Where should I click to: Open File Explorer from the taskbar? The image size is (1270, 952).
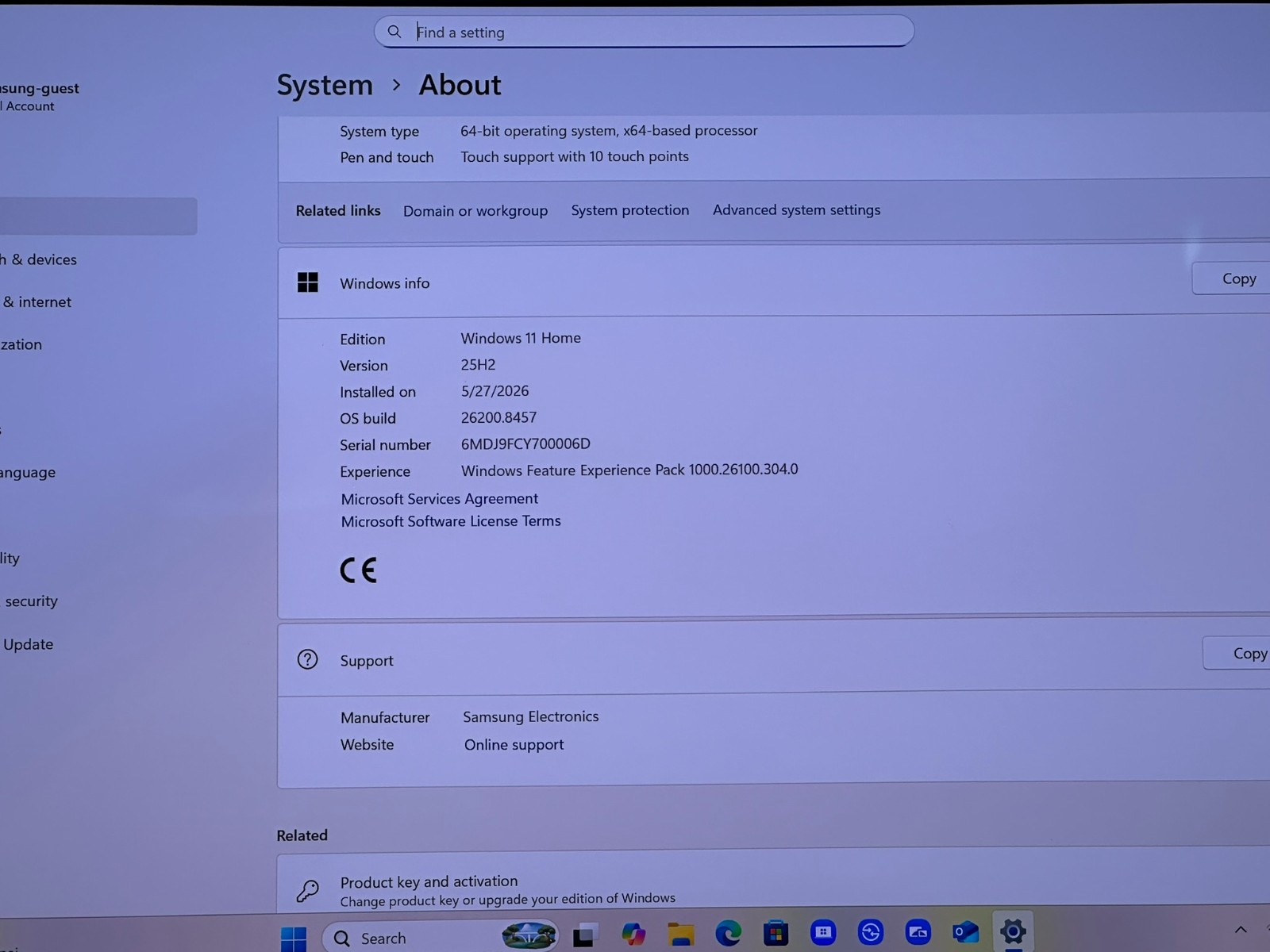[x=680, y=934]
